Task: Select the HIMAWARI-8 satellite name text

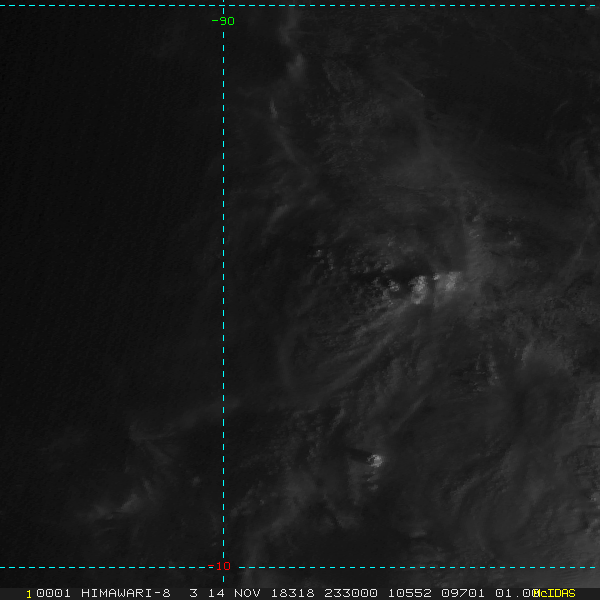Action: tap(126, 593)
